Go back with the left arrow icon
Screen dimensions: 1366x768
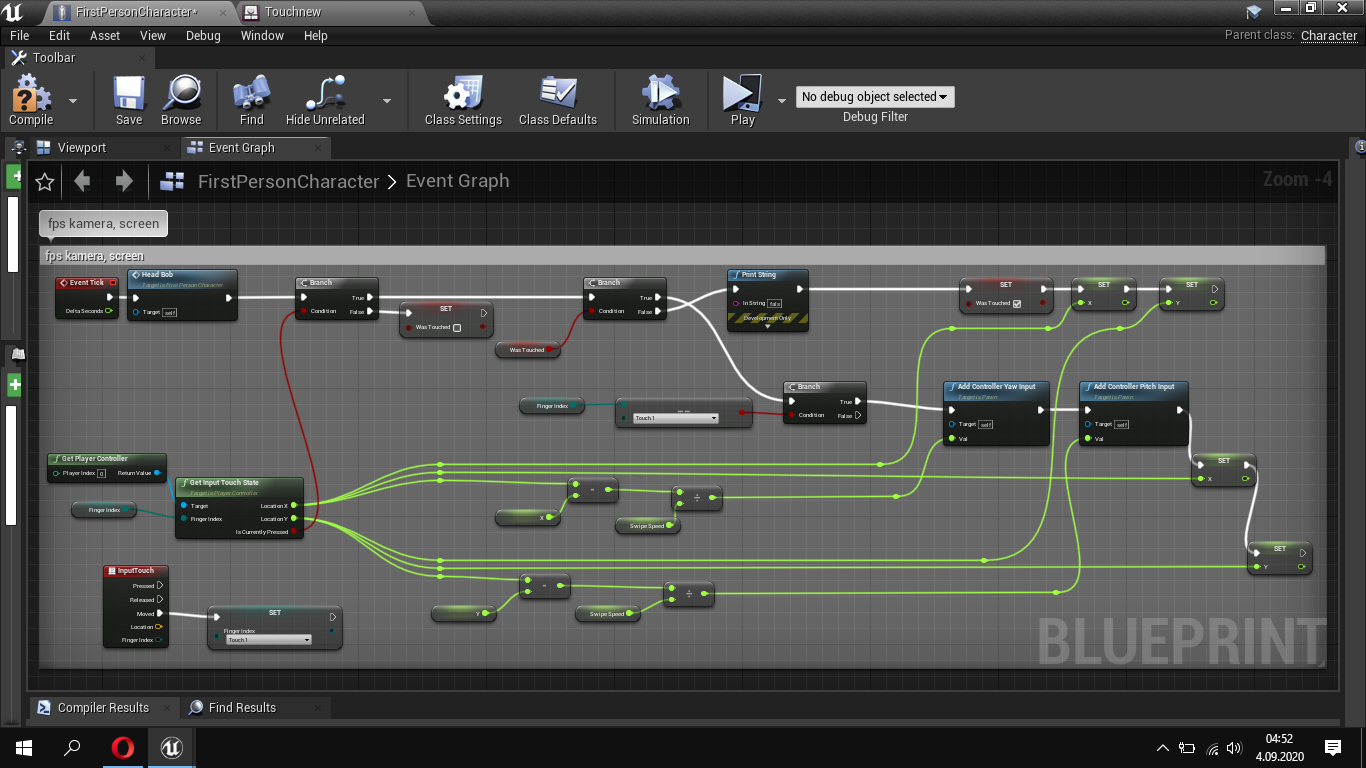(82, 181)
